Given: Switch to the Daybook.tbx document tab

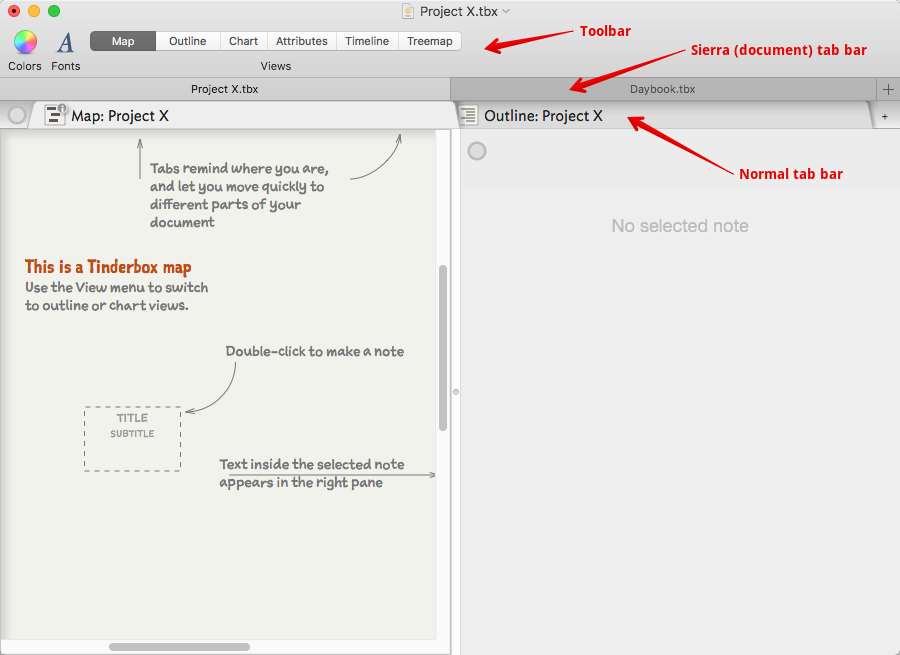Looking at the screenshot, I should pos(662,89).
